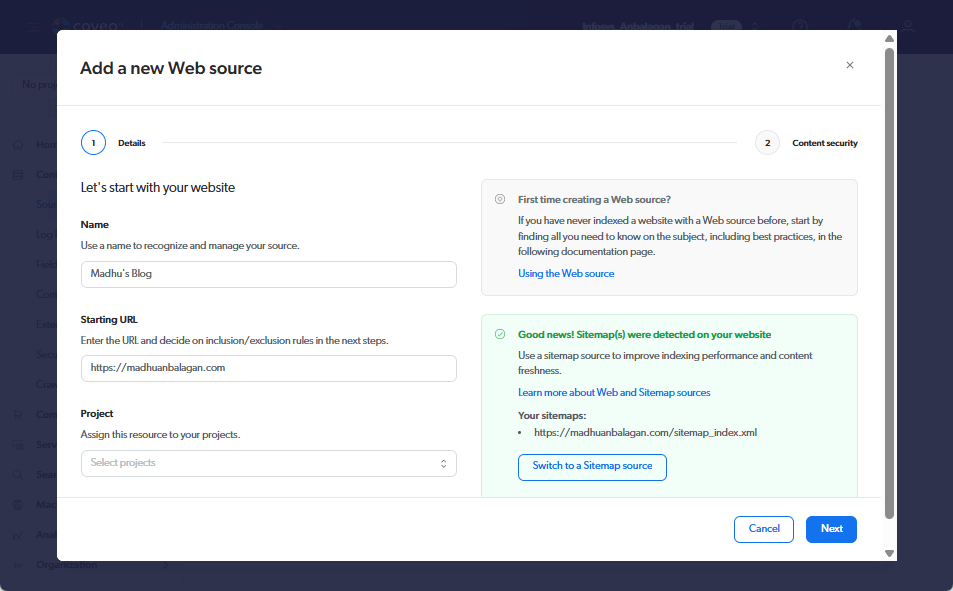This screenshot has width=953, height=591.
Task: Click the green checkmark icon beside Good news
Action: (x=500, y=334)
